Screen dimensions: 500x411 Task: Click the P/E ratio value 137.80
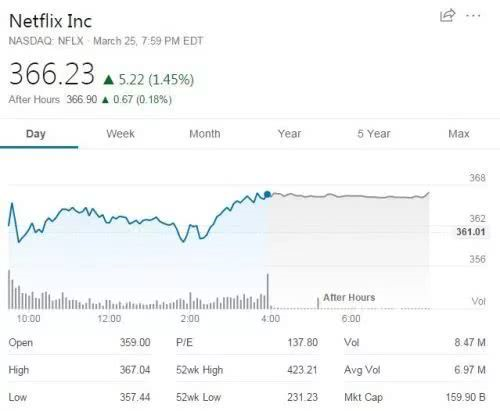(303, 342)
